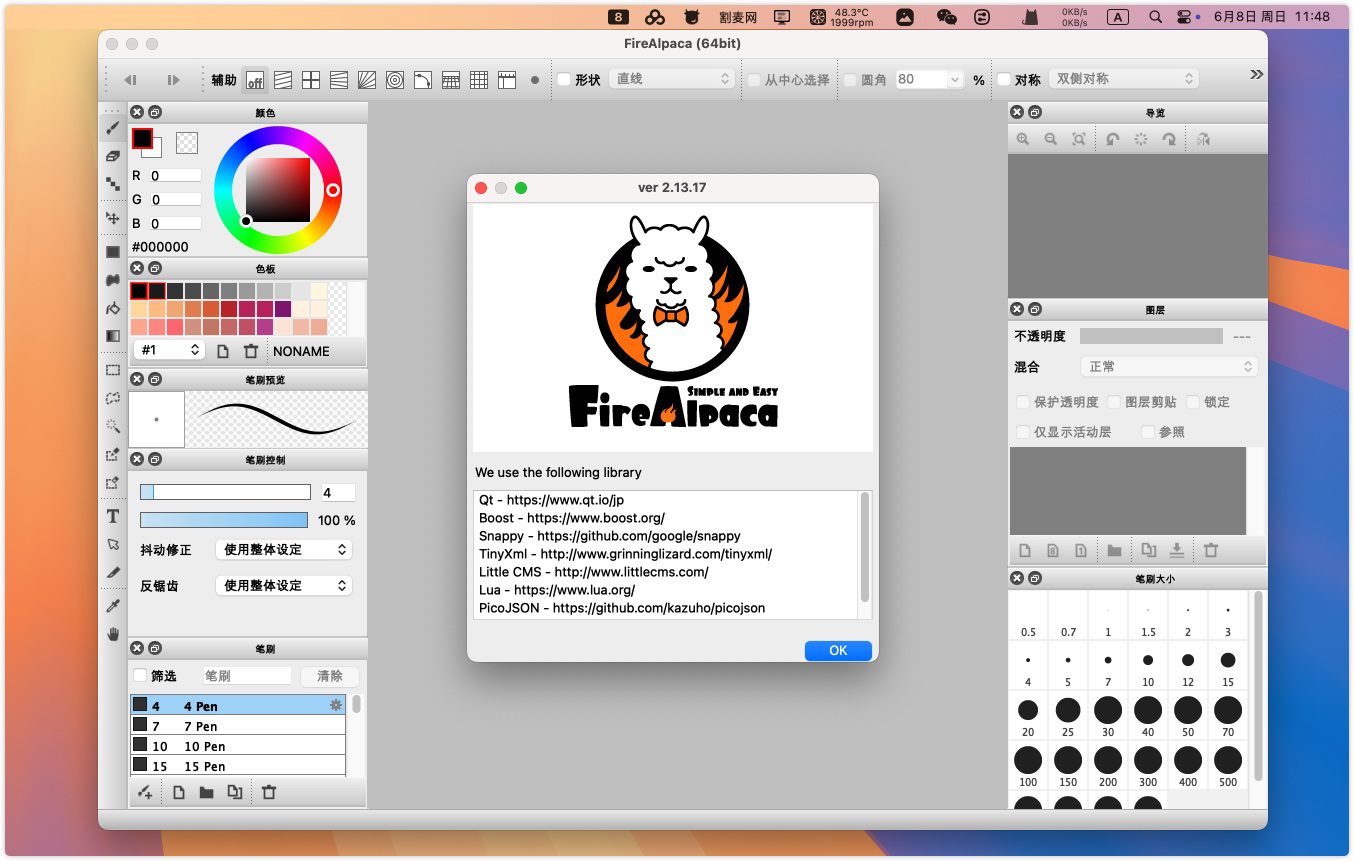Click the R value input field
Image resolution: width=1354 pixels, height=861 pixels.
pyautogui.click(x=175, y=175)
